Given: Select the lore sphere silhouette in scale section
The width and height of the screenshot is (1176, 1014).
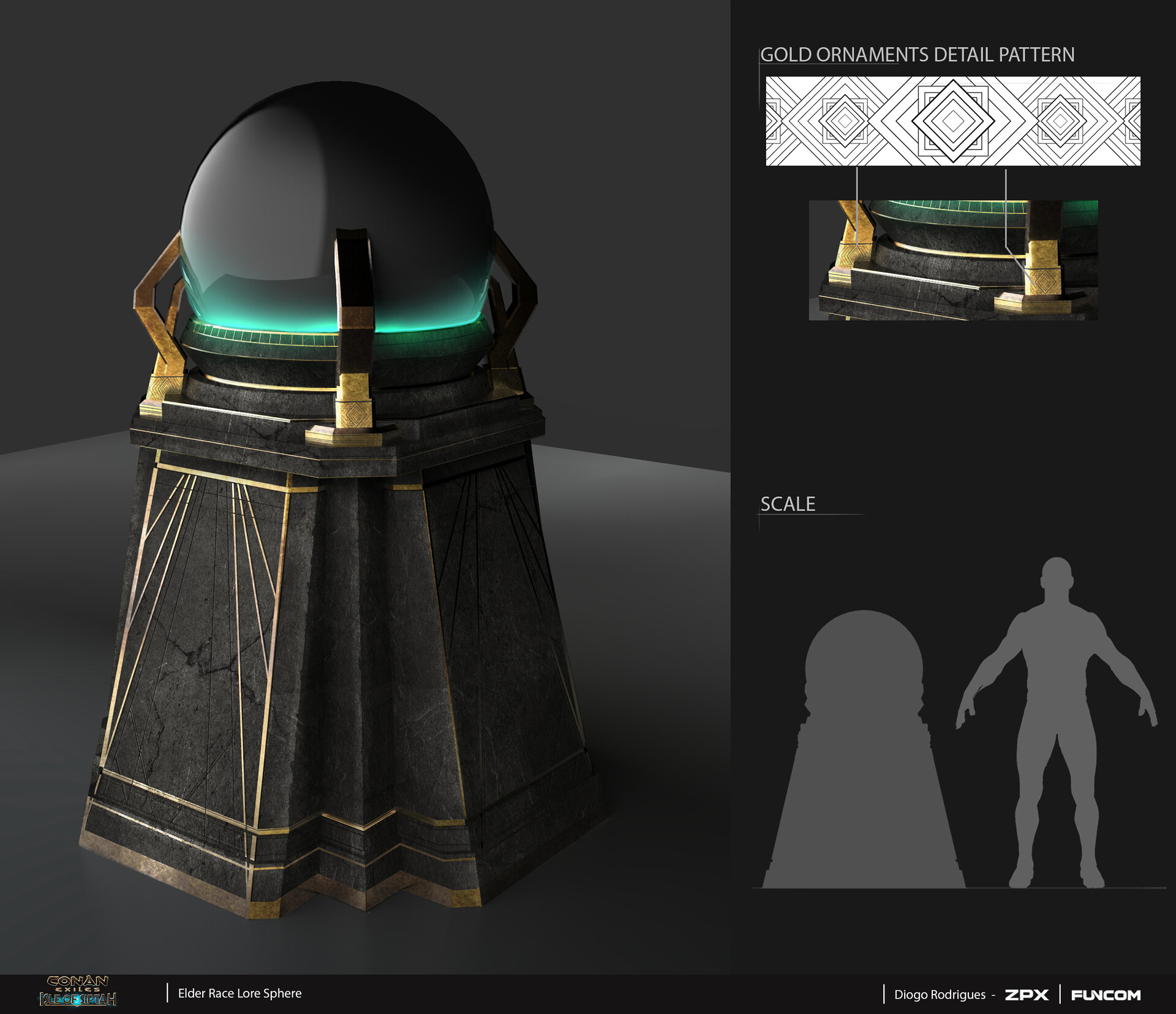Looking at the screenshot, I should (x=864, y=749).
